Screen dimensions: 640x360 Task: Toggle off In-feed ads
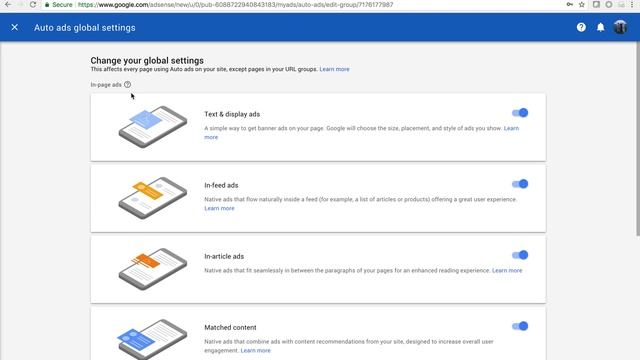tap(520, 184)
